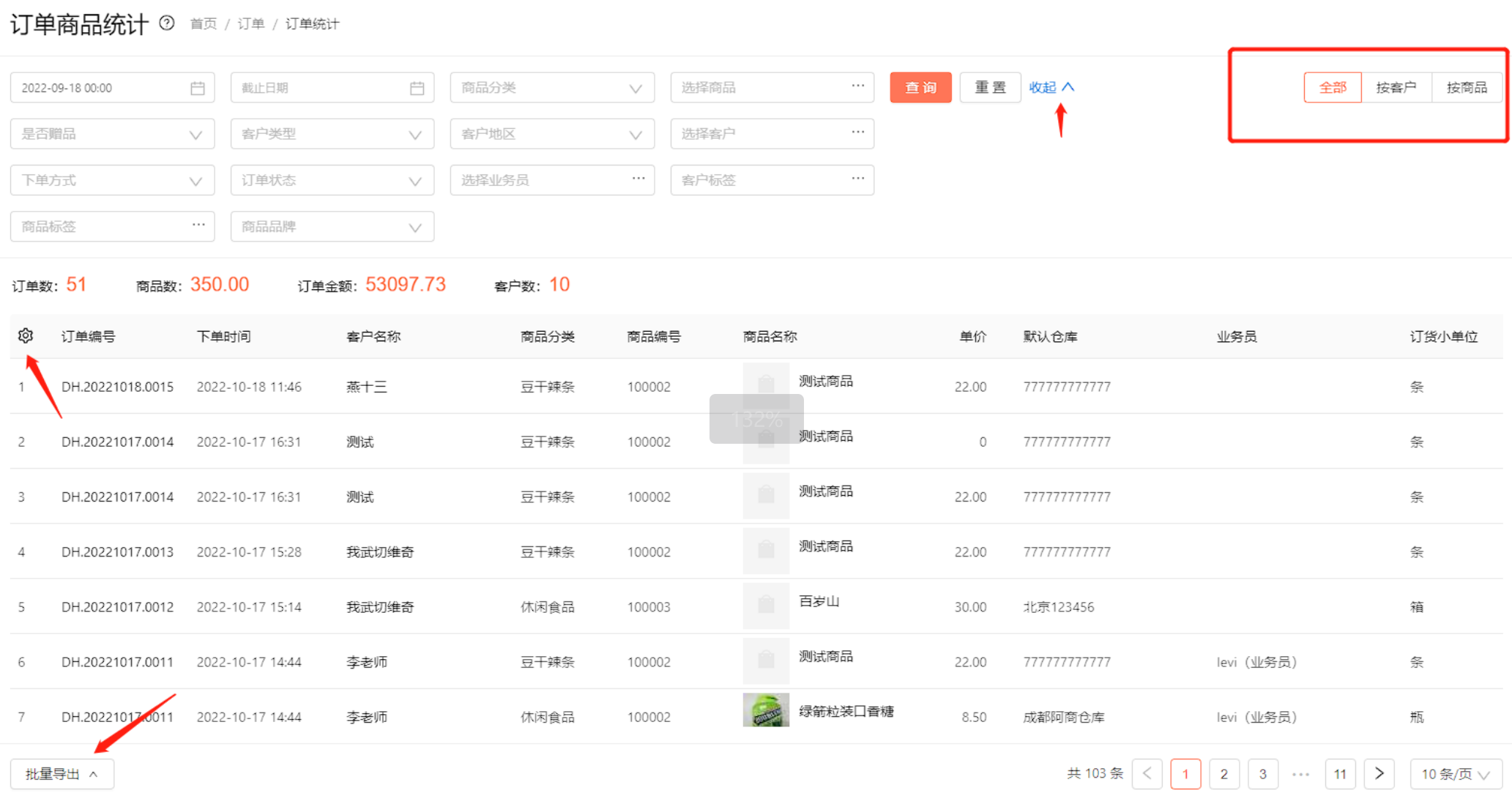Click 业务员 column header
1512x796 pixels.
1237,336
